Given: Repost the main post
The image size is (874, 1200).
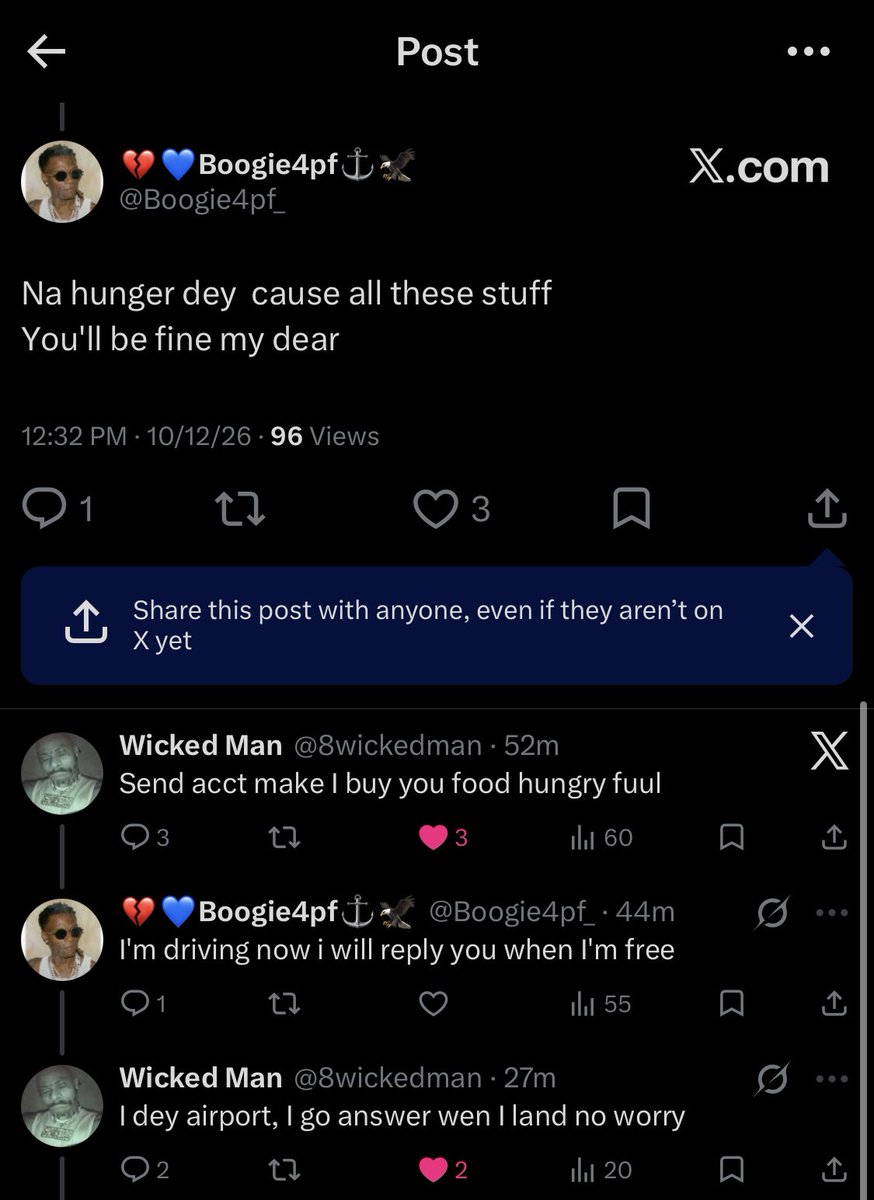Looking at the screenshot, I should 241,510.
